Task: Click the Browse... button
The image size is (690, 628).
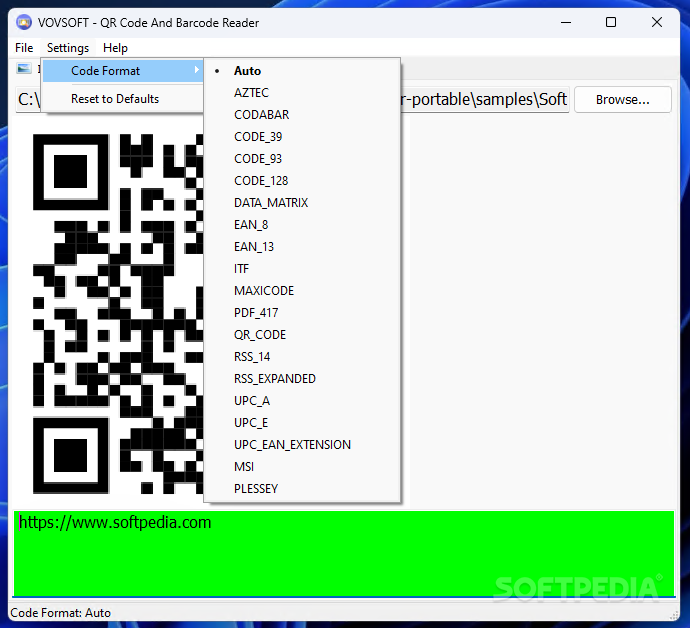Action: point(623,100)
